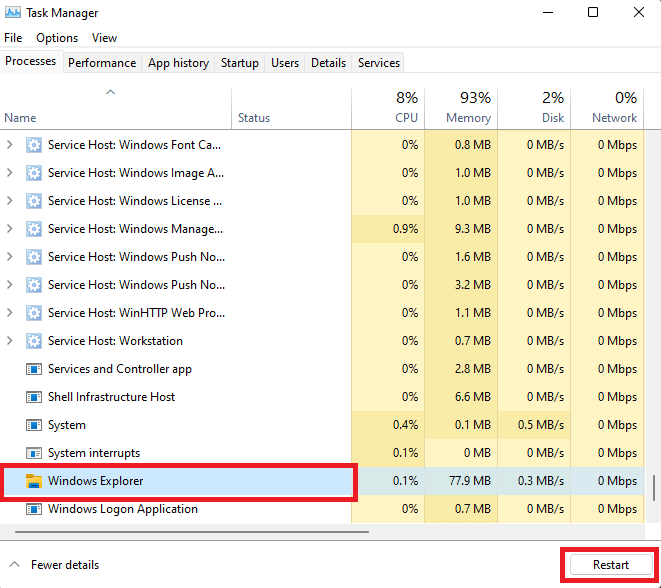The image size is (661, 588).
Task: Open the Startup tab
Action: click(239, 63)
